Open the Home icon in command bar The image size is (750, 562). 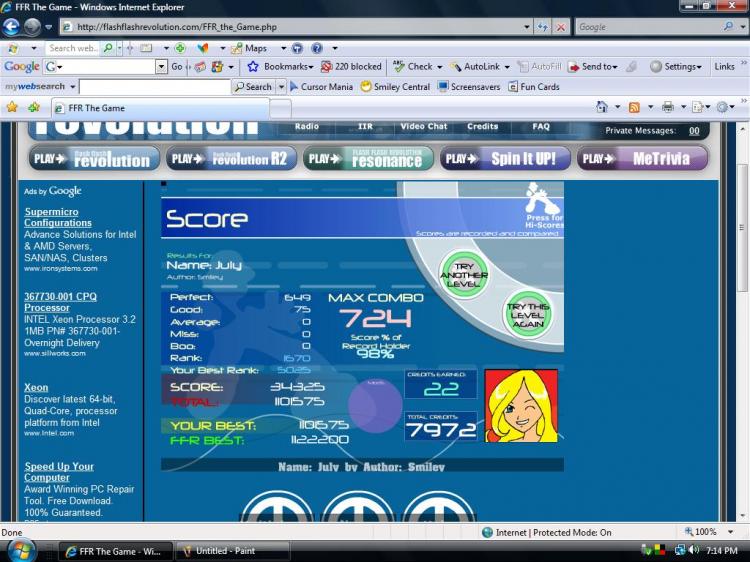click(602, 107)
